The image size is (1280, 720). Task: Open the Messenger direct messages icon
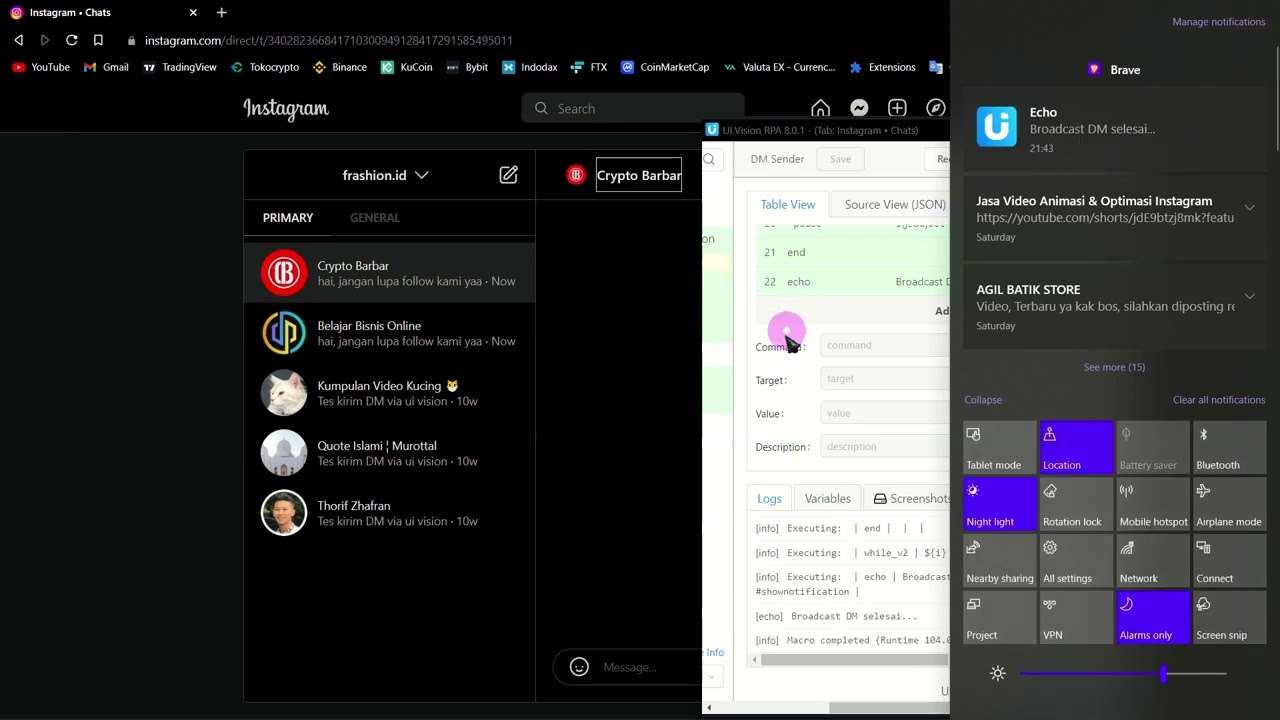(858, 108)
